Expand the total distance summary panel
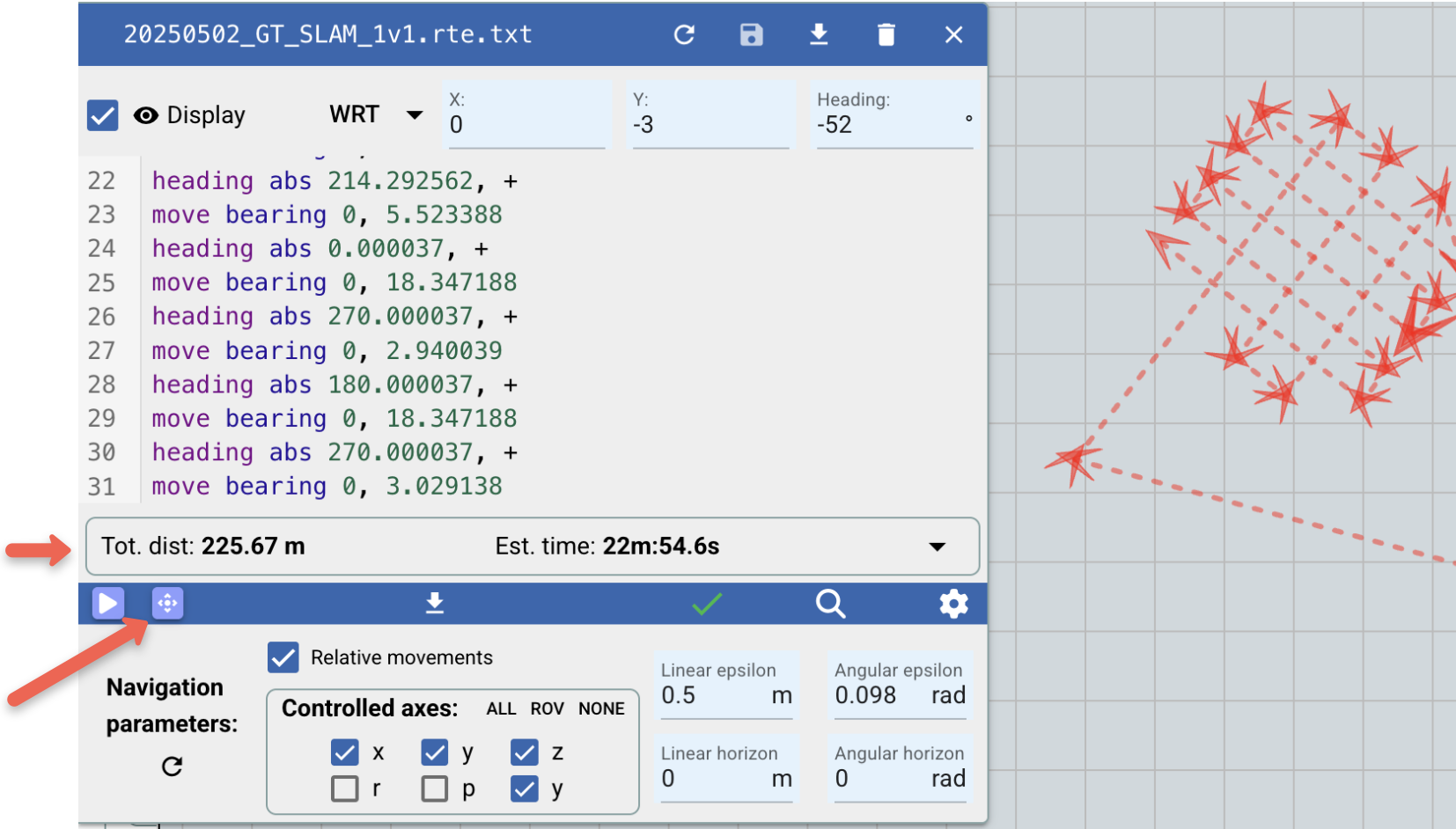Viewport: 1456px width, 829px height. (937, 547)
